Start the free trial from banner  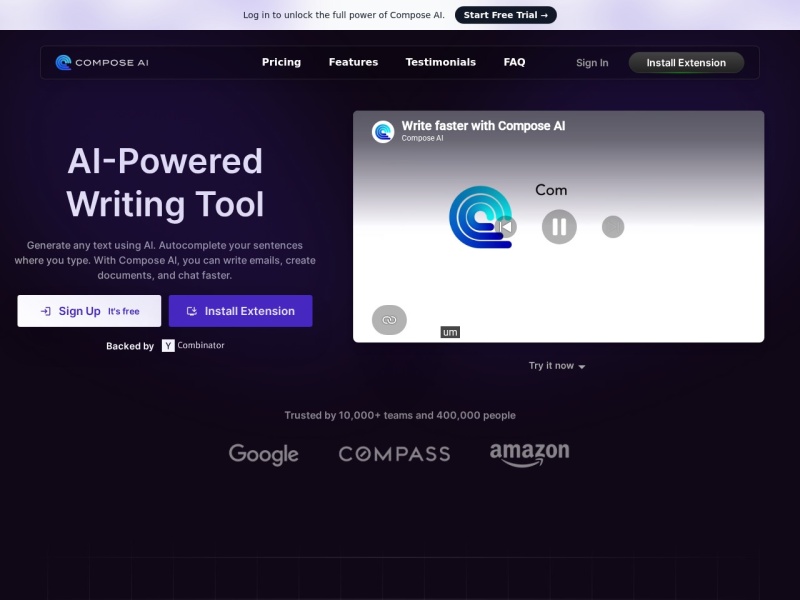click(506, 15)
